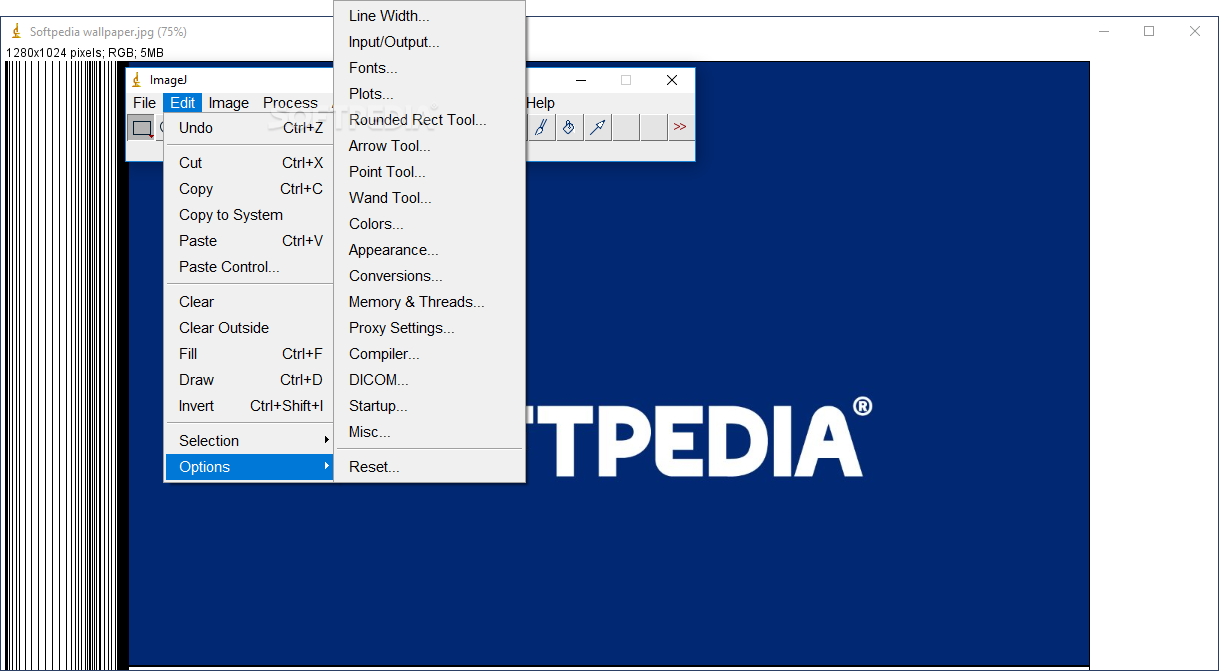This screenshot has height=671, width=1219.
Task: Open Conversions options
Action: coord(429,276)
